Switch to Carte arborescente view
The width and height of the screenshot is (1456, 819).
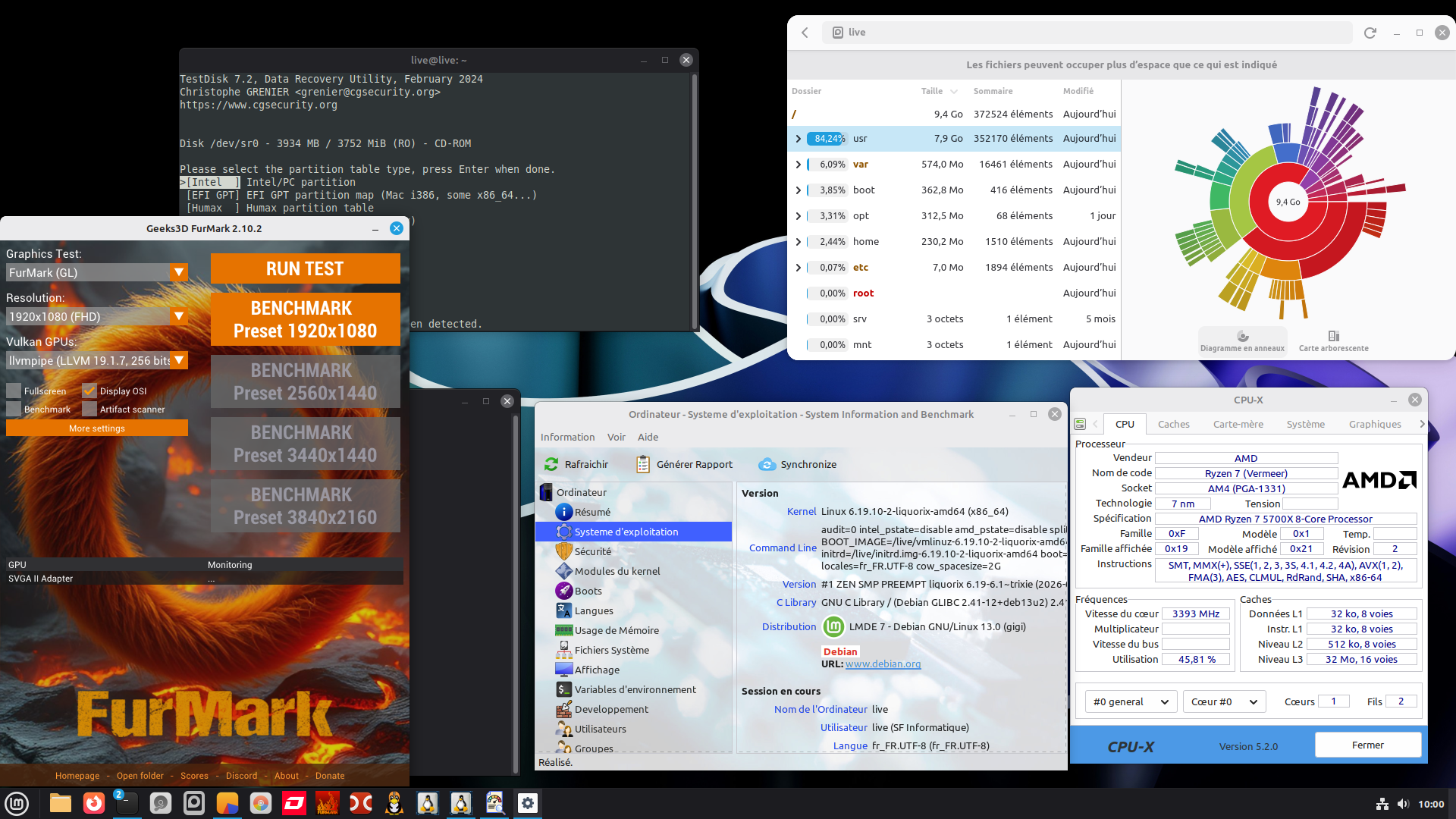[x=1333, y=340]
